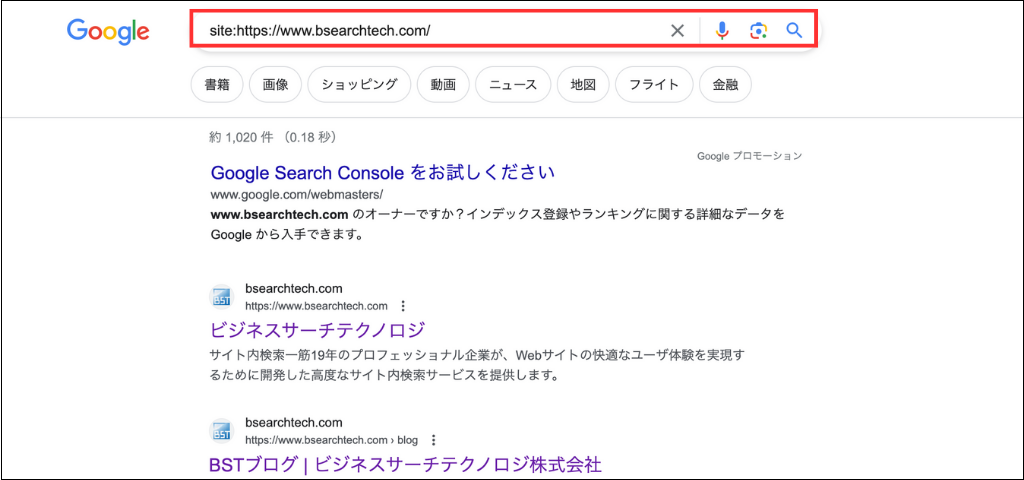Open the three-dot menu beside https://www.bsearchtech.com
Viewport: 1024px width, 480px height.
(x=403, y=306)
